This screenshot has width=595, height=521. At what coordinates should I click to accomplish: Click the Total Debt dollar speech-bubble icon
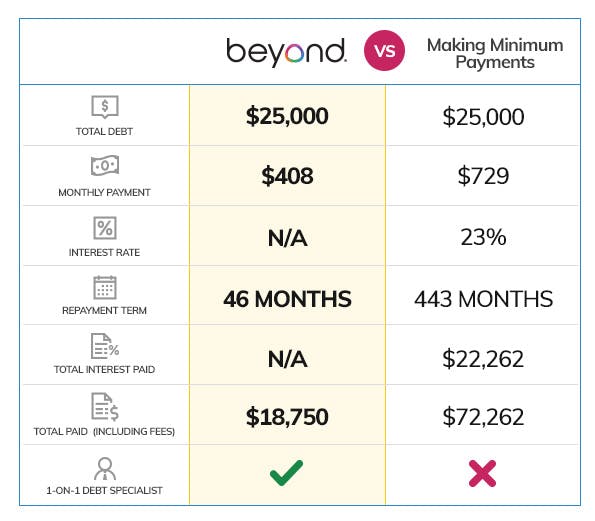tap(105, 107)
